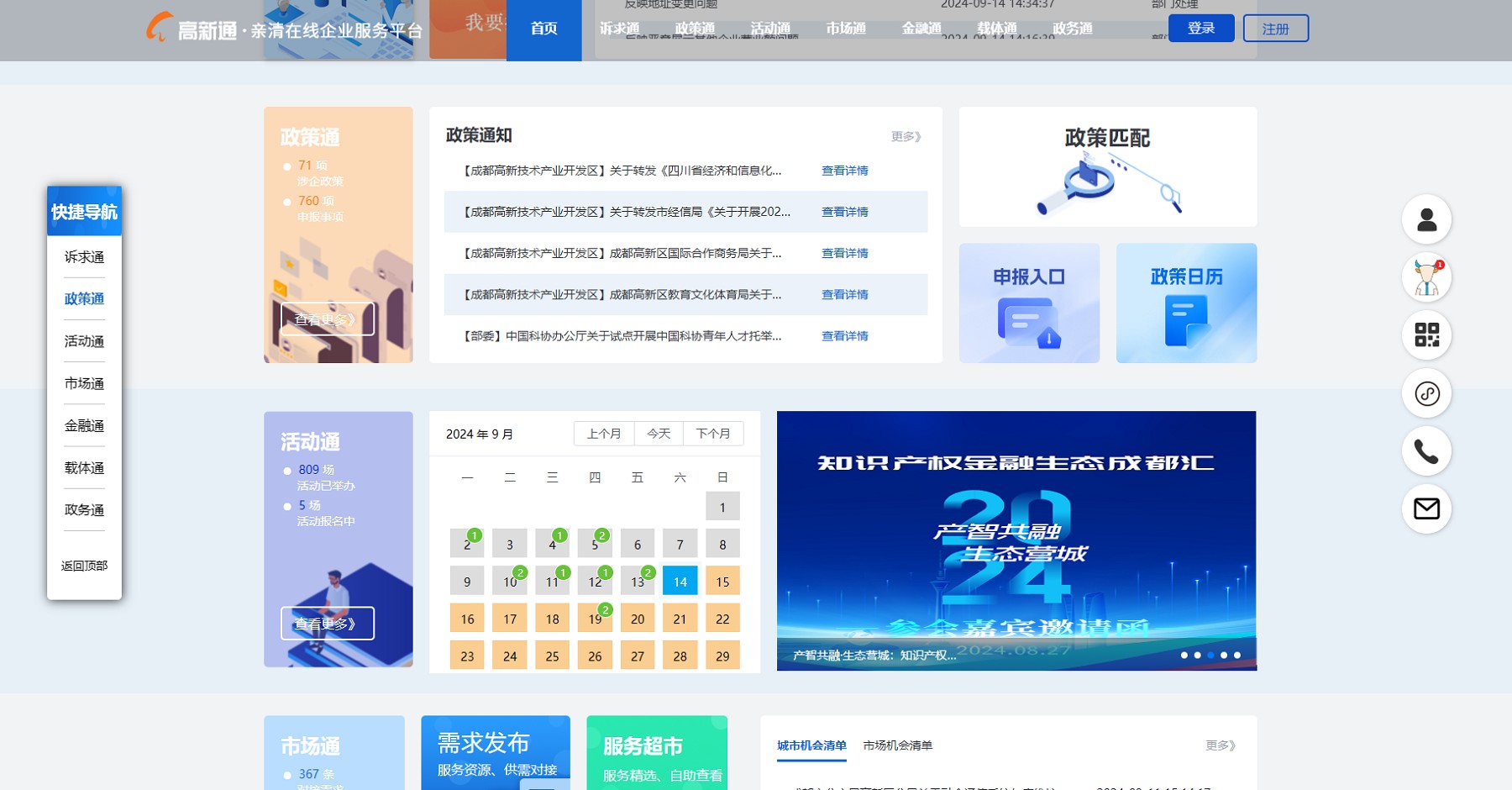Click the user profile icon in right sidebar
1512x790 pixels.
[1426, 220]
